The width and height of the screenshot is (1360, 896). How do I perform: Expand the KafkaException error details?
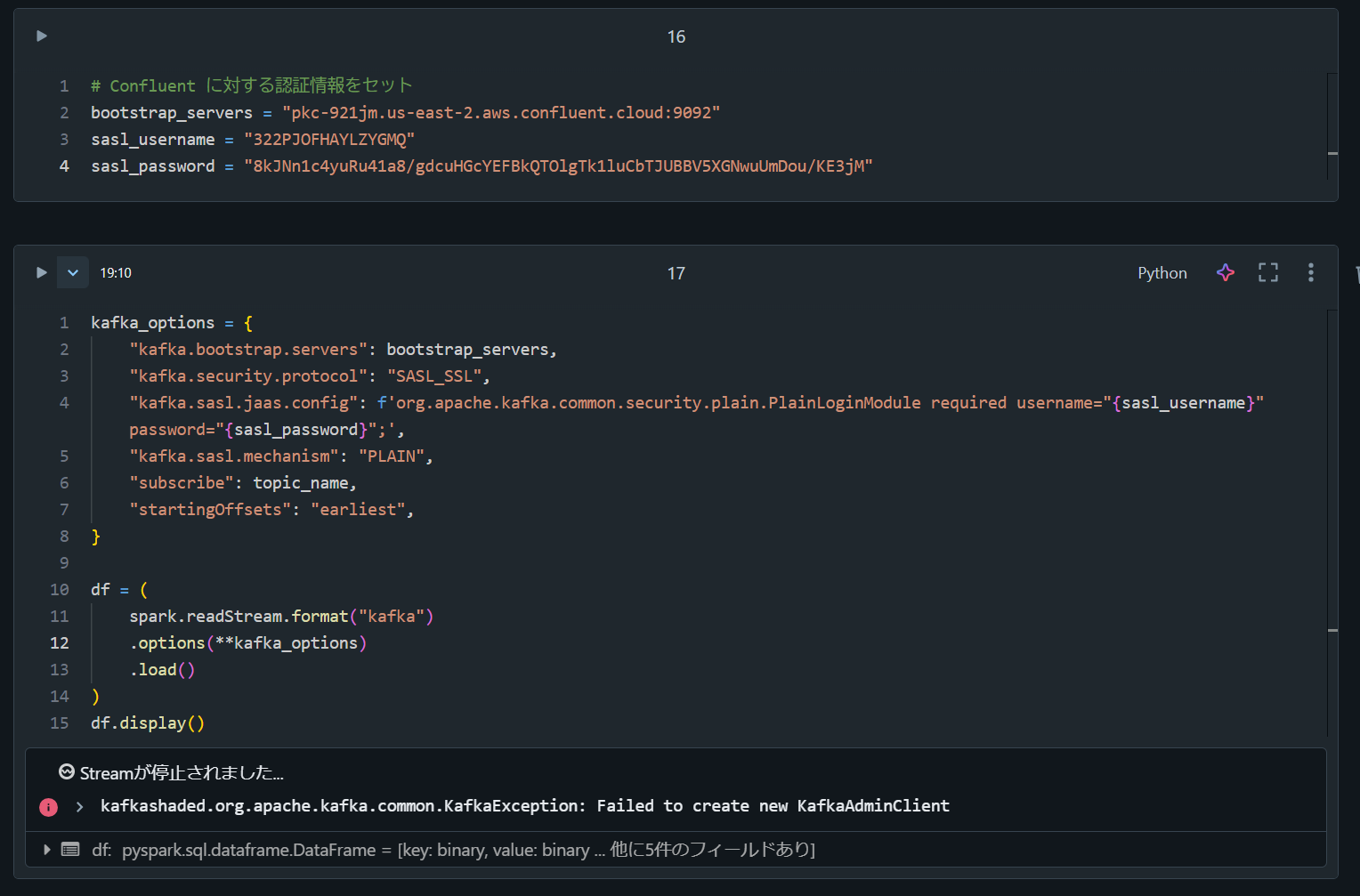pyautogui.click(x=80, y=807)
